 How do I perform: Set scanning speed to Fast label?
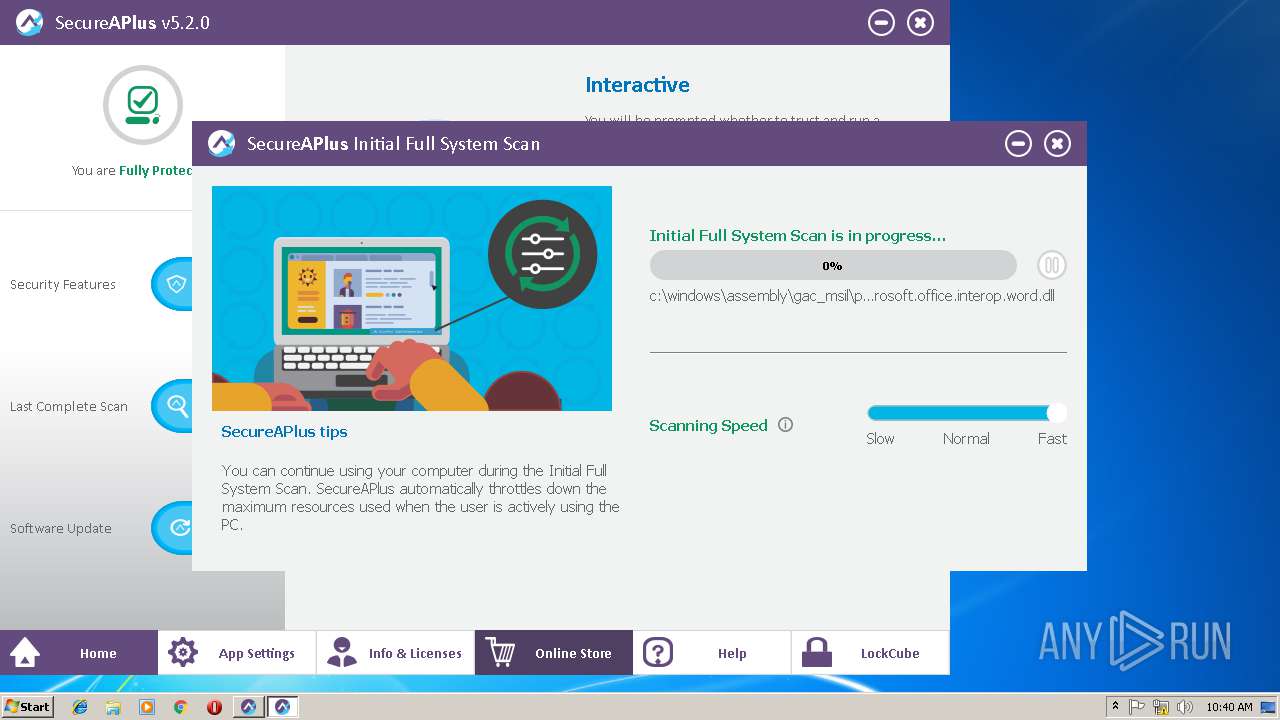1052,439
